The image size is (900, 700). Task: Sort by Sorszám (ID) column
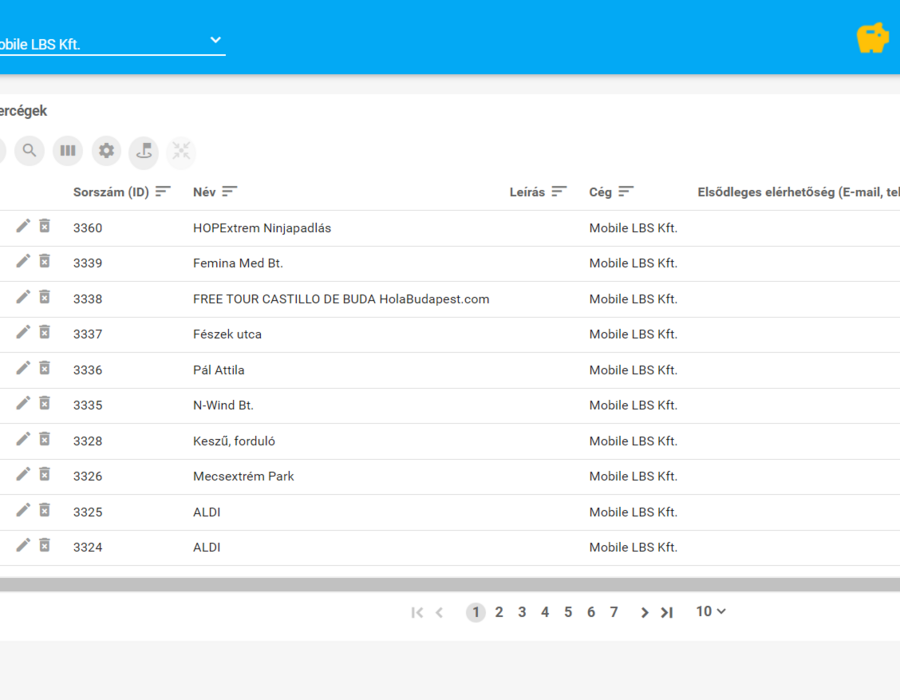[163, 191]
